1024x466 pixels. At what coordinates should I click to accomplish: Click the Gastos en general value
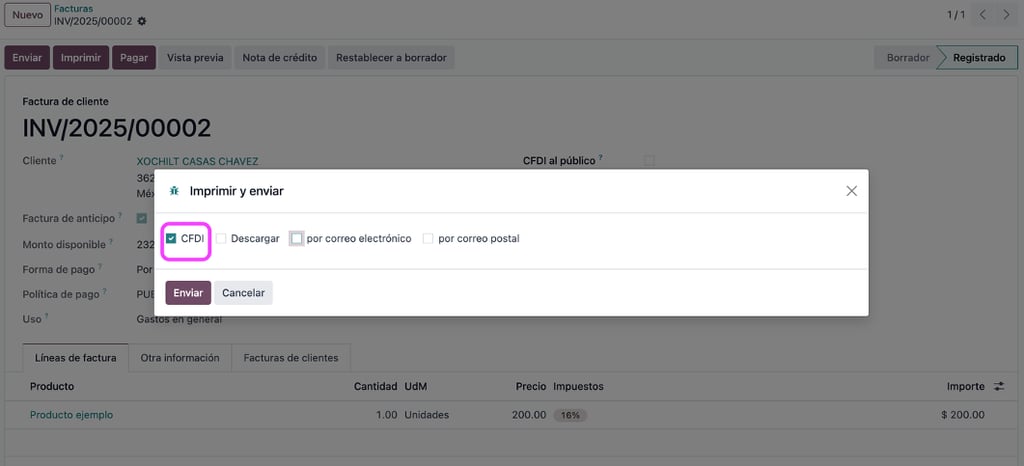(179, 319)
